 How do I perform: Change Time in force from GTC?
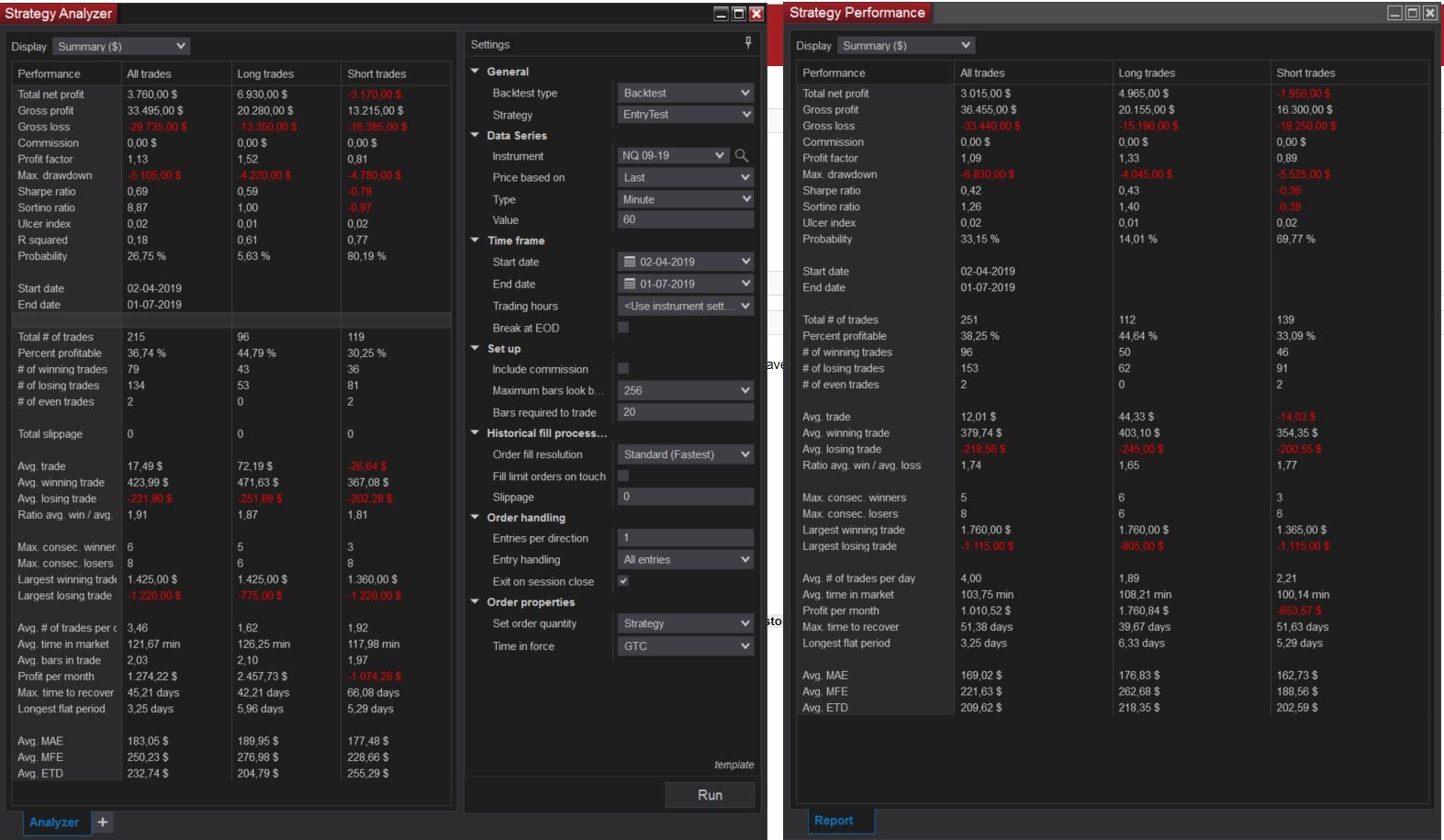686,646
